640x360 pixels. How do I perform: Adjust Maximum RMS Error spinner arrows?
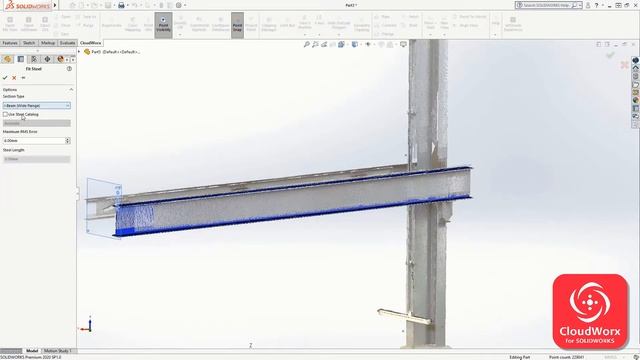click(68, 140)
